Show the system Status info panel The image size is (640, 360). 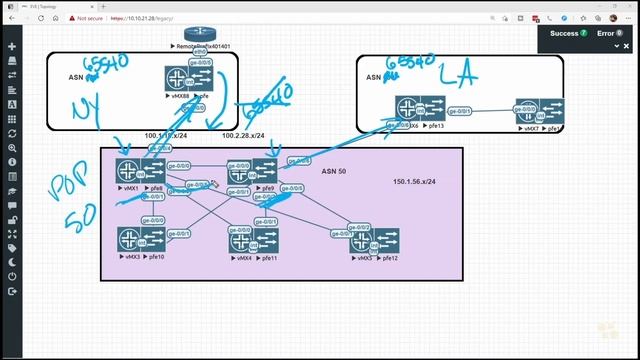12,162
